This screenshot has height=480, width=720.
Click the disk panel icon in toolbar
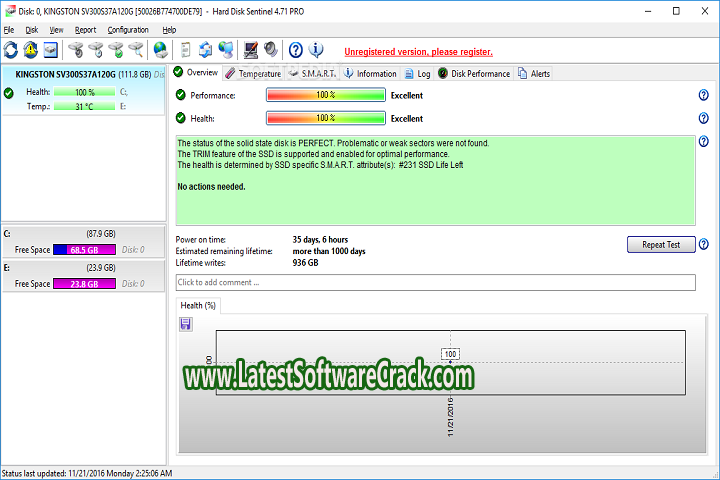[51, 50]
